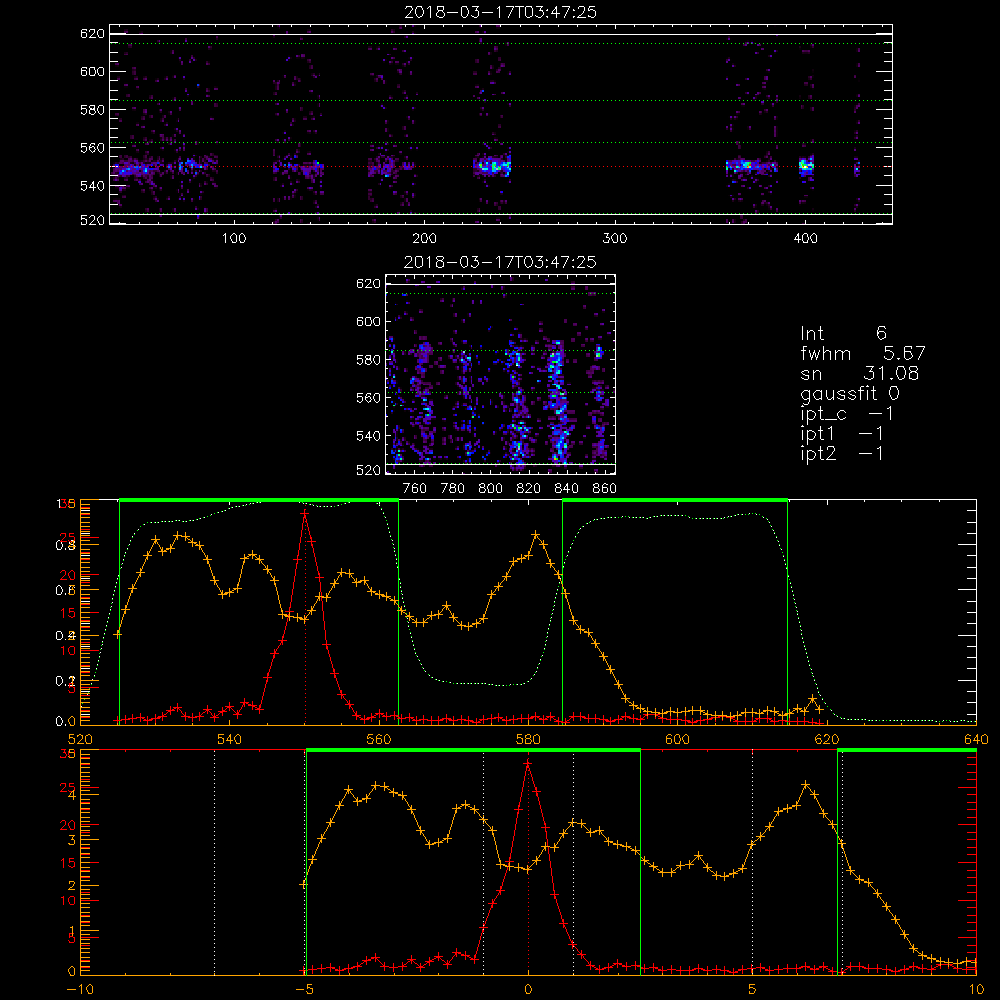Click x-axis tick '640' on profile plot
This screenshot has width=1000, height=1000.
tap(976, 739)
